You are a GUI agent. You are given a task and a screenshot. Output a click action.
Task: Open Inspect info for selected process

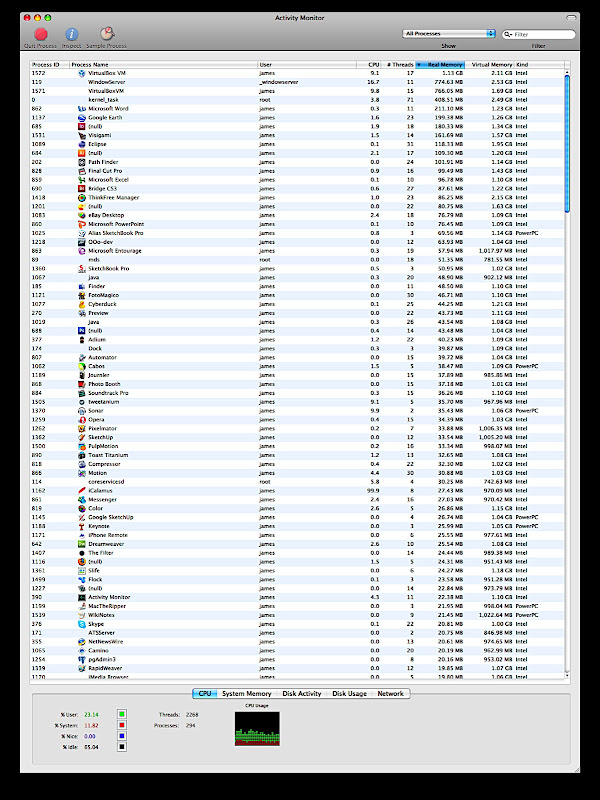tap(71, 34)
